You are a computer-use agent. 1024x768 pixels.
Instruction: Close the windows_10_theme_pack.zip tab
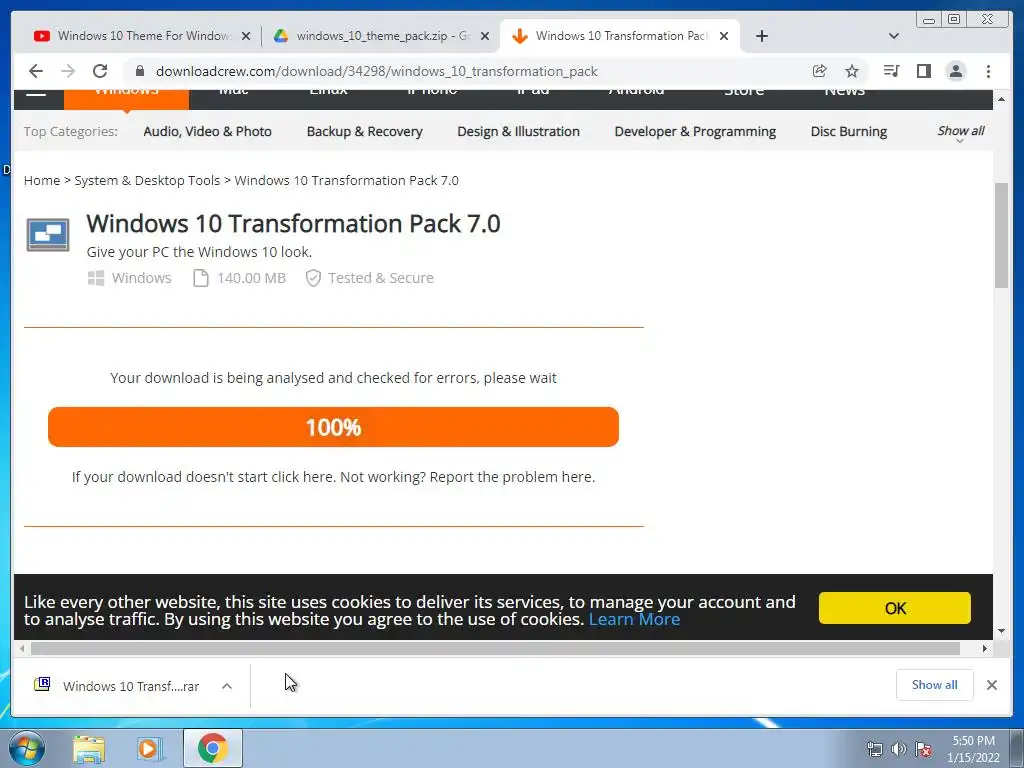485,36
